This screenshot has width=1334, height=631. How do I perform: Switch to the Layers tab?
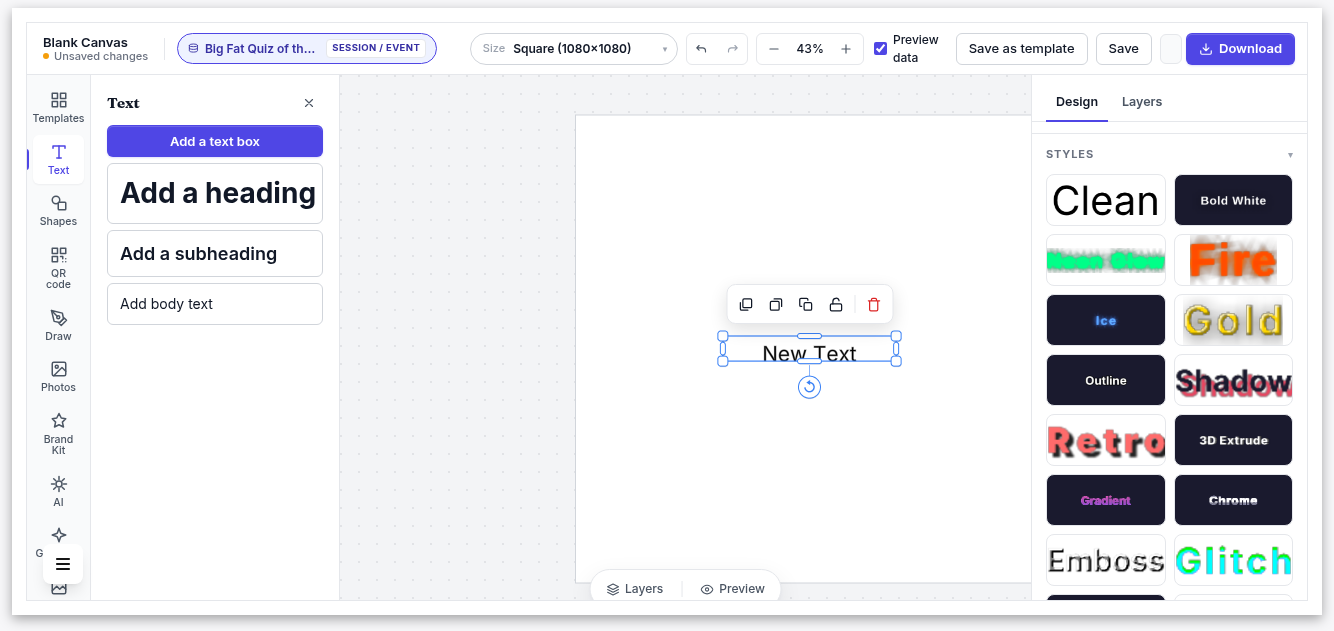coord(1142,102)
